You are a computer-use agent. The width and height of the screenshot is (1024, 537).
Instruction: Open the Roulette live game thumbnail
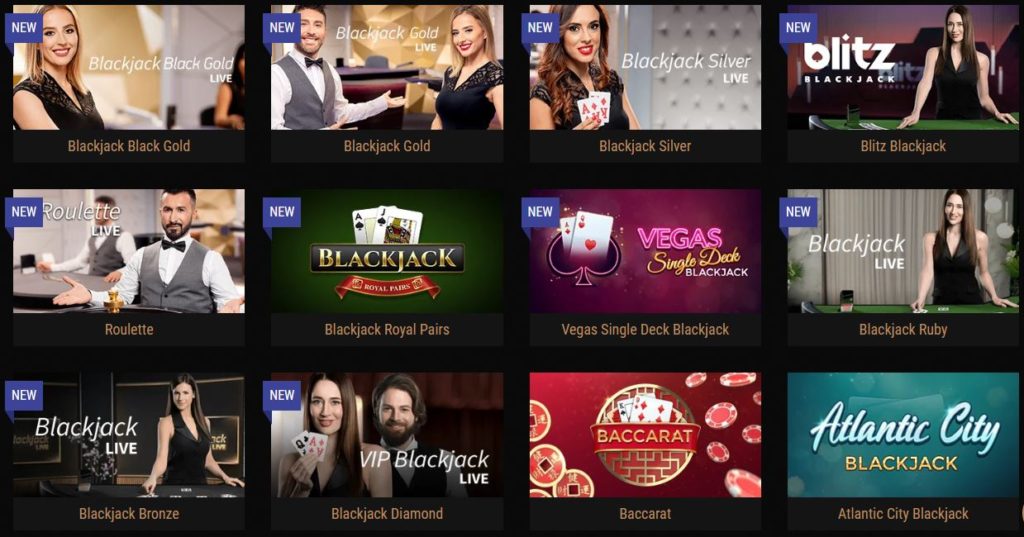(x=129, y=252)
